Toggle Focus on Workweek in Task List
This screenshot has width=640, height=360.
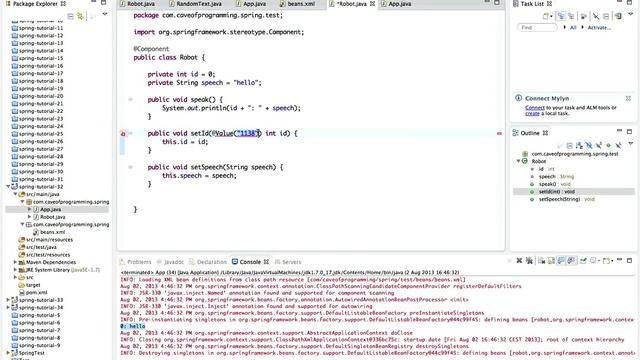584,16
